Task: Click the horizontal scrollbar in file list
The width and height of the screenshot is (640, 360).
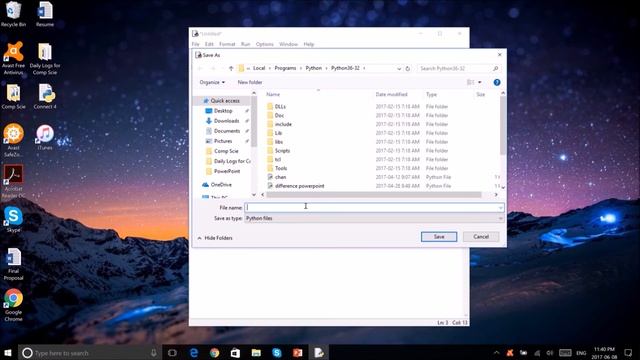Action: pos(373,195)
